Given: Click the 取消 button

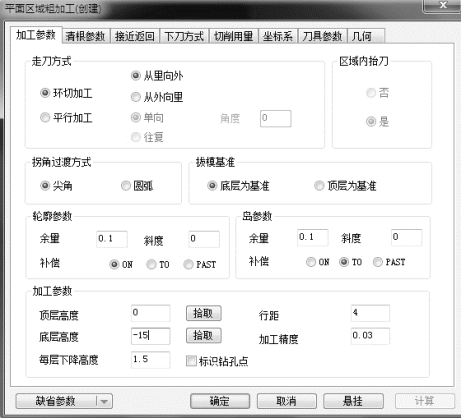Looking at the screenshot, I should coord(286,401).
